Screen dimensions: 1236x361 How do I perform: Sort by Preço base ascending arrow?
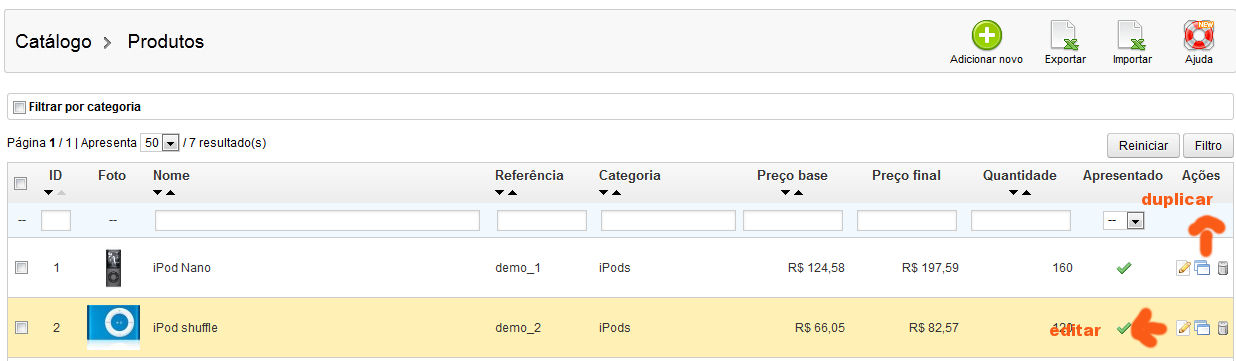[x=798, y=192]
